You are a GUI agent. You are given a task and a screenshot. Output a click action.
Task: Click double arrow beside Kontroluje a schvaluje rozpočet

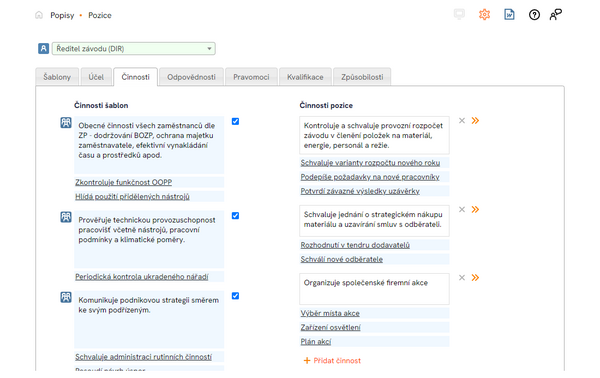[x=475, y=121]
